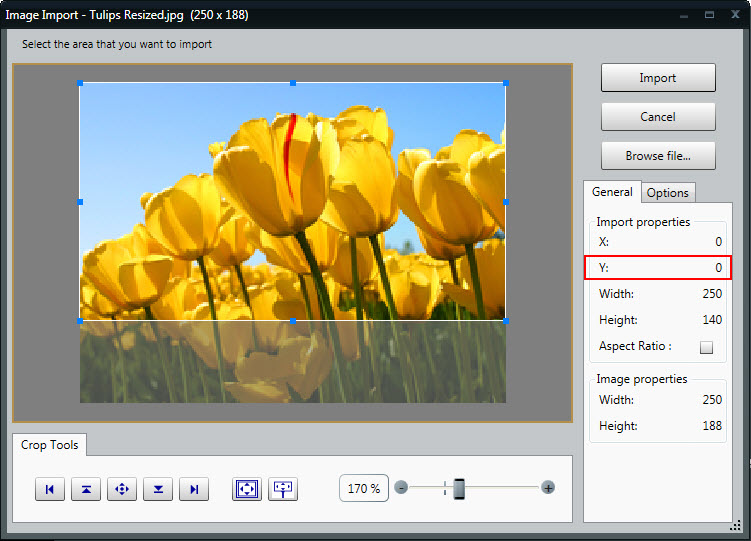Click the fit-to-sign crop tool icon
This screenshot has height=541, width=751.
pos(283,489)
